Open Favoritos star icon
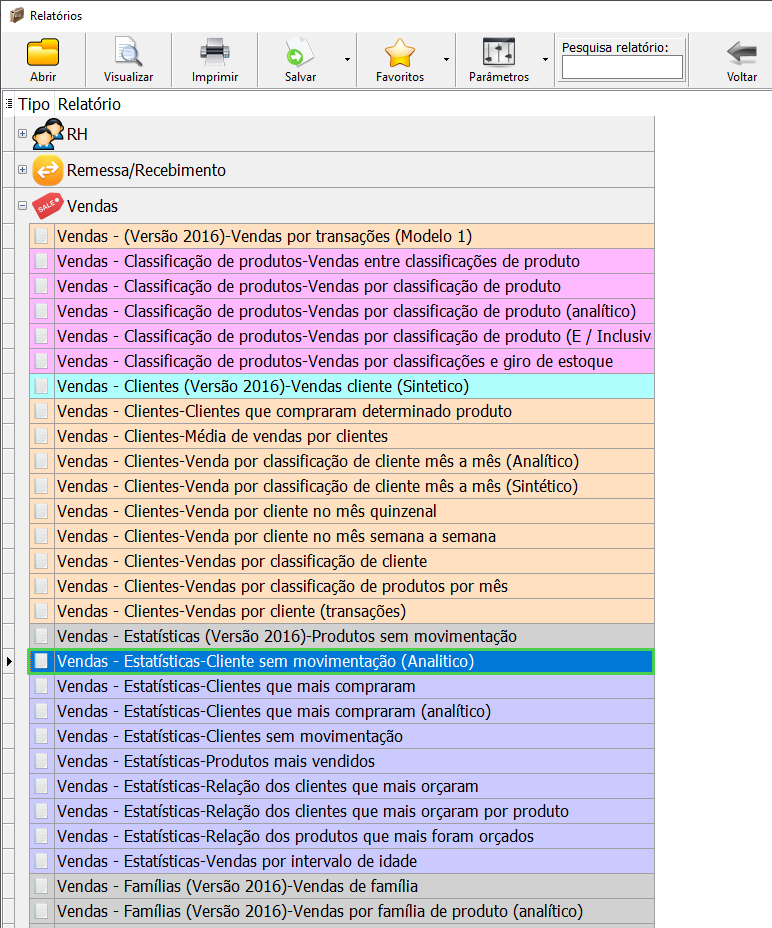The height and width of the screenshot is (928, 772). pyautogui.click(x=400, y=53)
